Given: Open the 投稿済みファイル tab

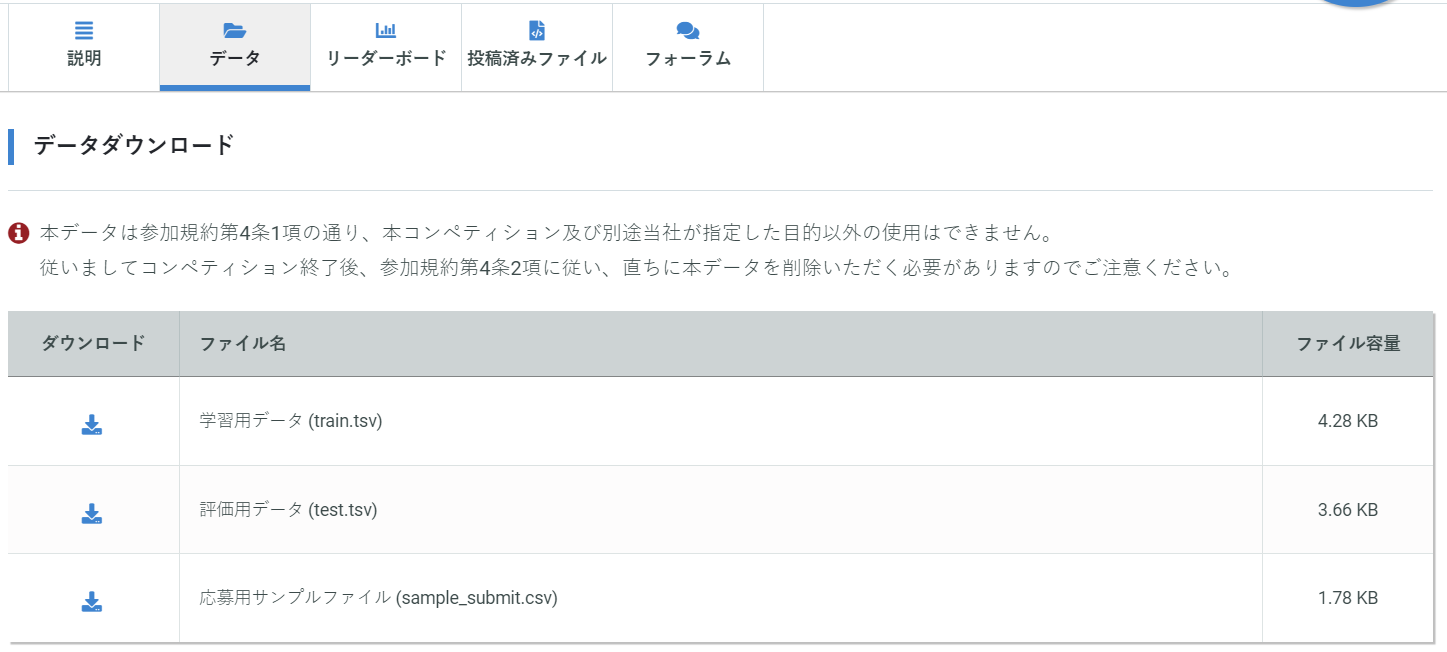Looking at the screenshot, I should tap(537, 47).
